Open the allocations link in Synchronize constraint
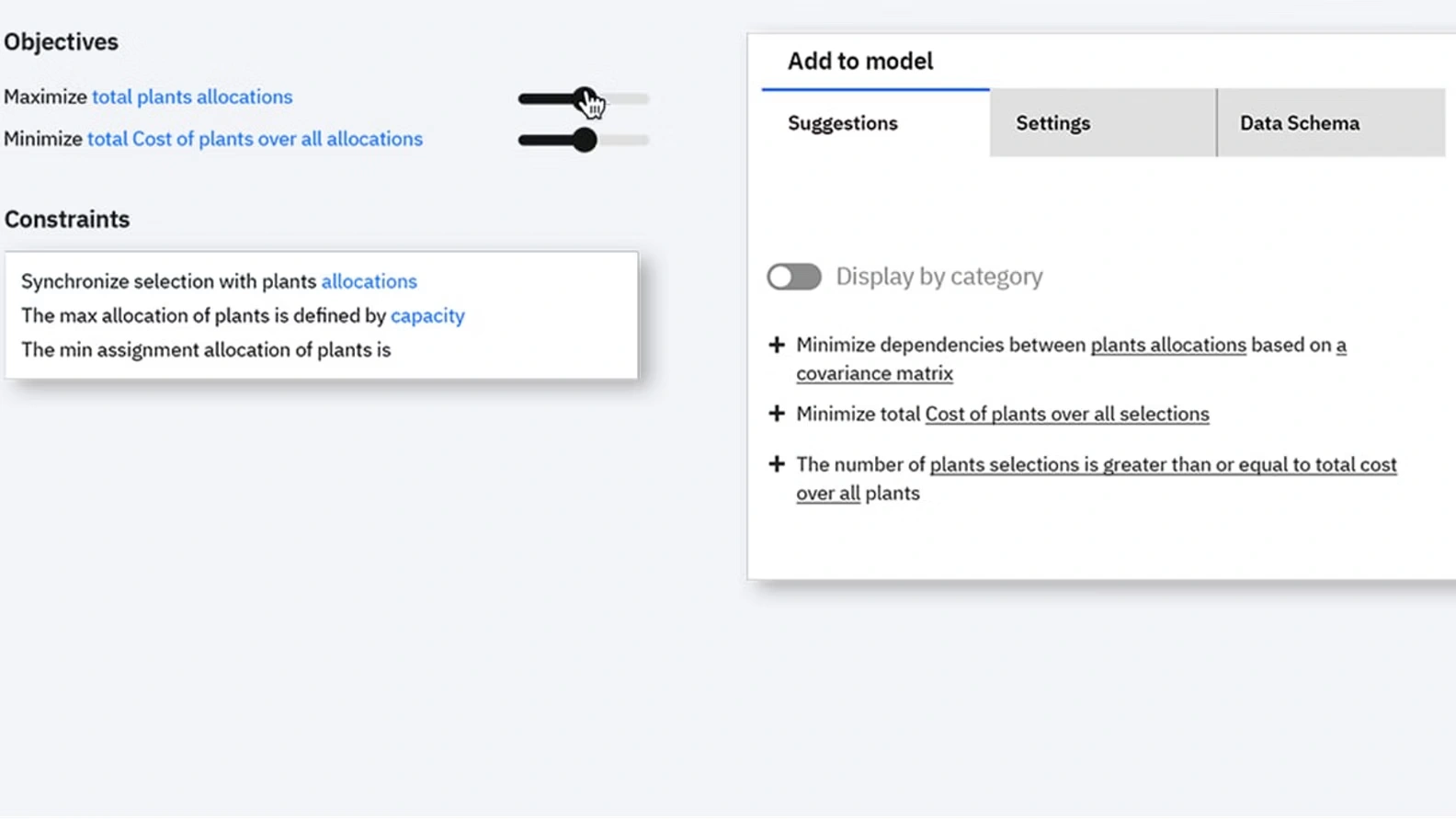The width and height of the screenshot is (1456, 819). pyautogui.click(x=370, y=281)
